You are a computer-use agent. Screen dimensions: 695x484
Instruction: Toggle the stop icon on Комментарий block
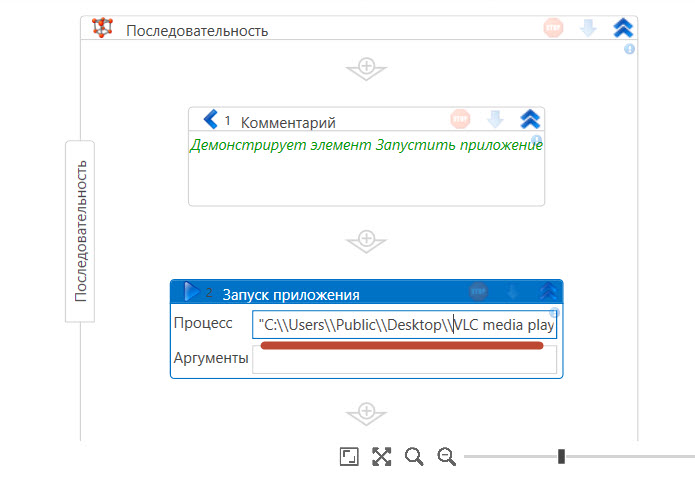tap(460, 120)
